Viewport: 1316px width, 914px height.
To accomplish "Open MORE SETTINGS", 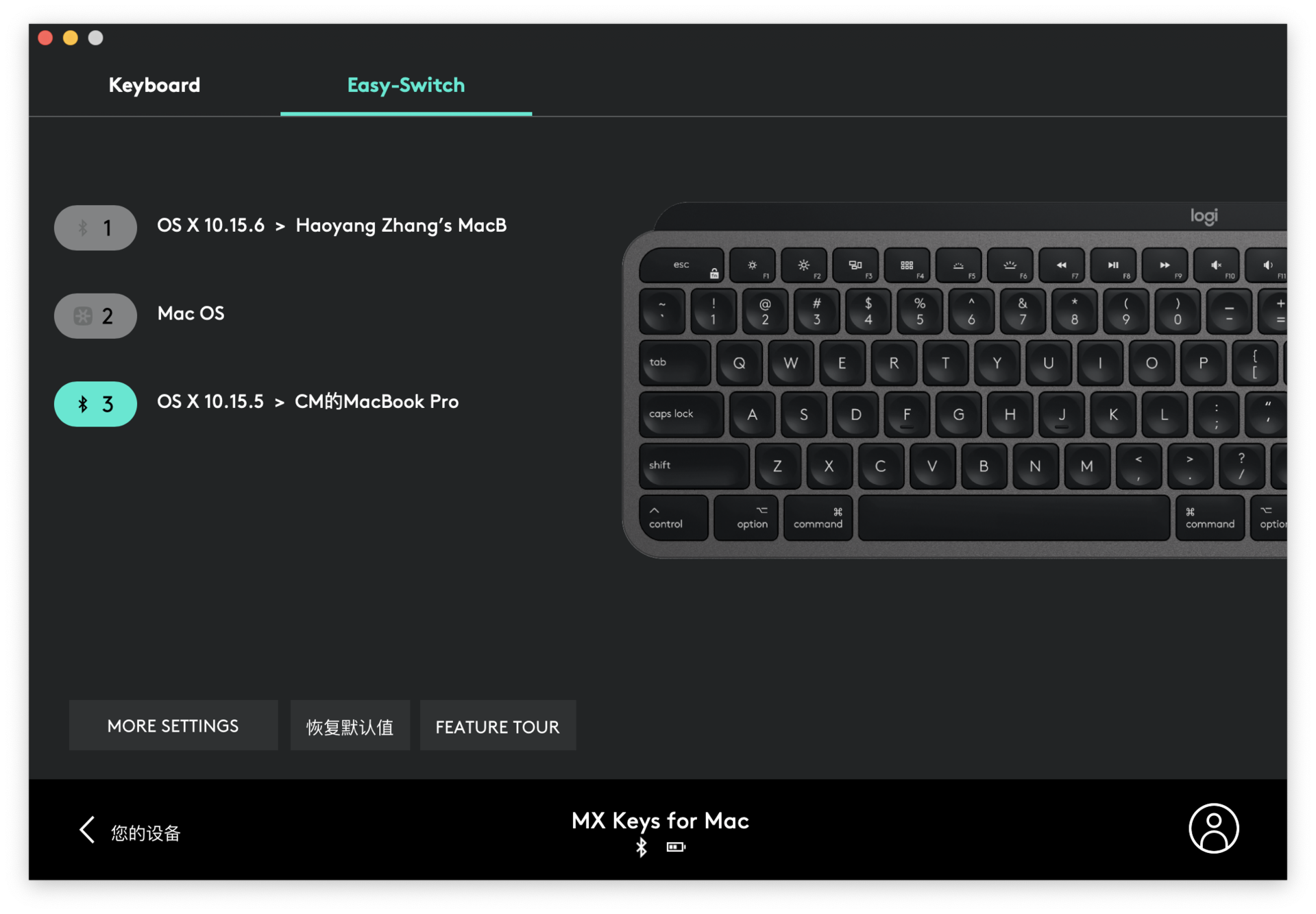I will [173, 725].
